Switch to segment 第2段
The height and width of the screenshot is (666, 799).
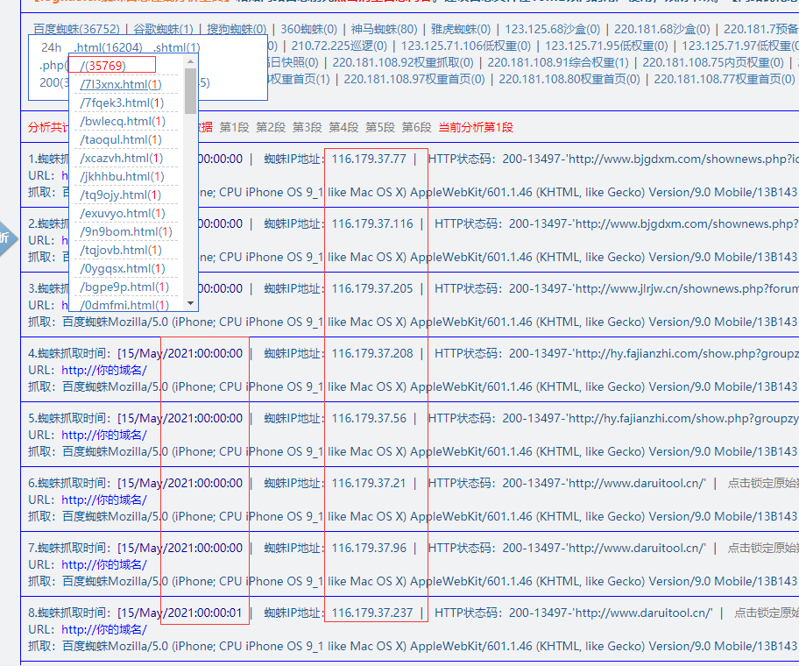271,127
